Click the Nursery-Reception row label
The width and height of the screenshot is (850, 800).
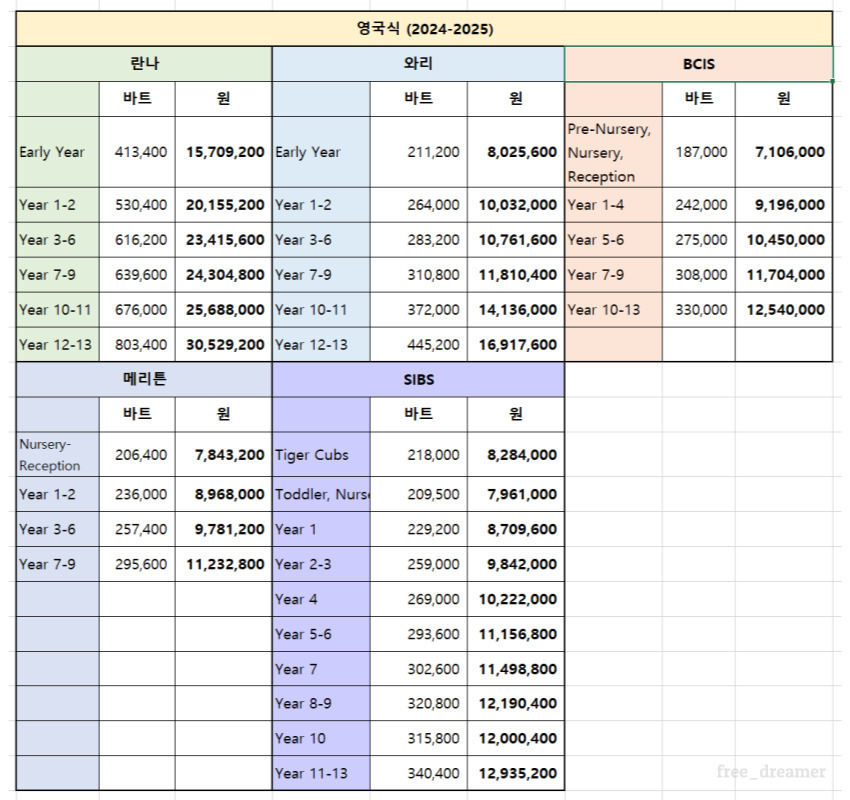(x=58, y=455)
